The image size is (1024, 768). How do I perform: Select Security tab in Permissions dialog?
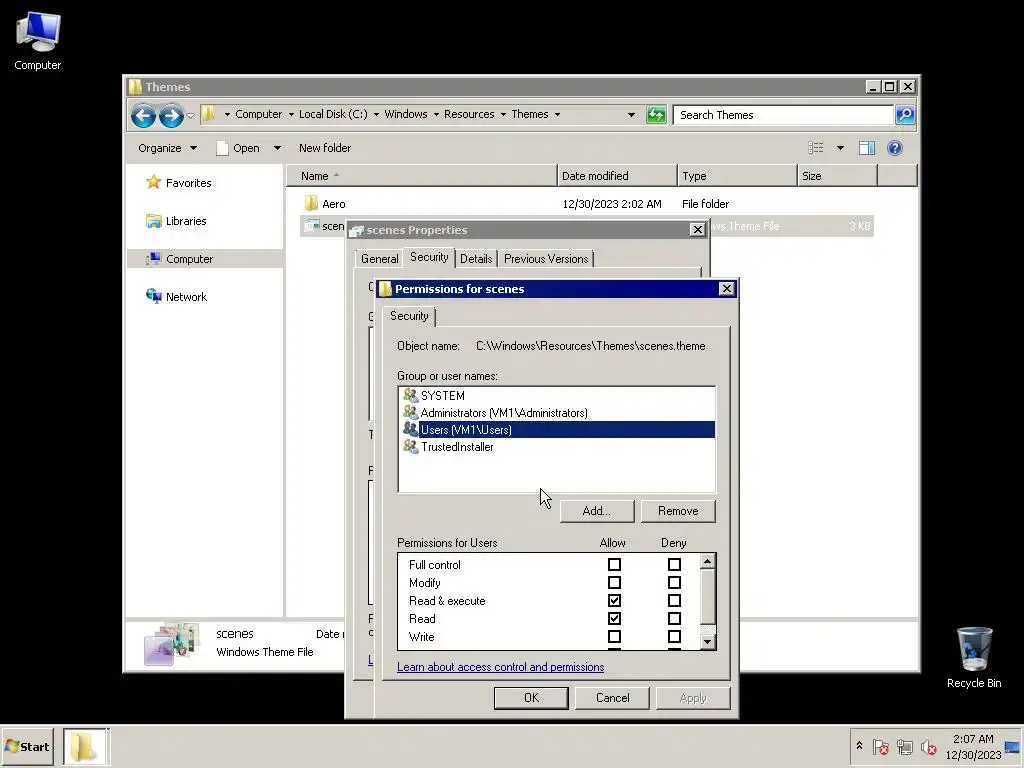(x=409, y=316)
